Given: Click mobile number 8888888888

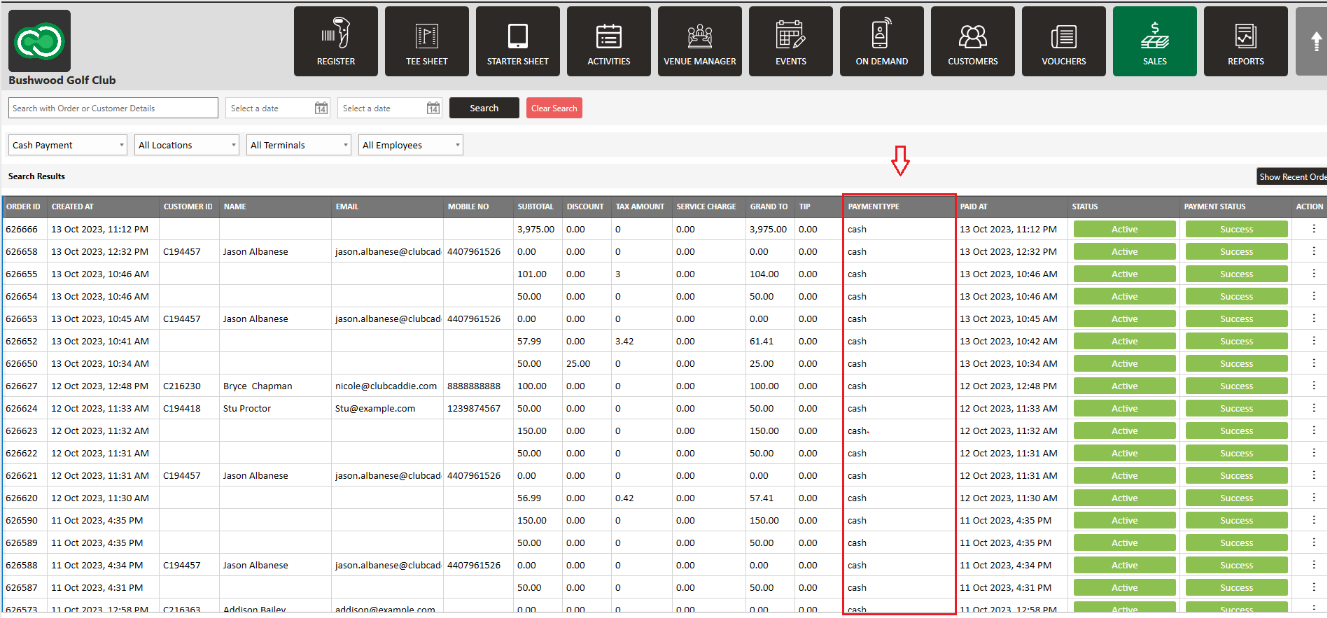Looking at the screenshot, I should click(474, 386).
